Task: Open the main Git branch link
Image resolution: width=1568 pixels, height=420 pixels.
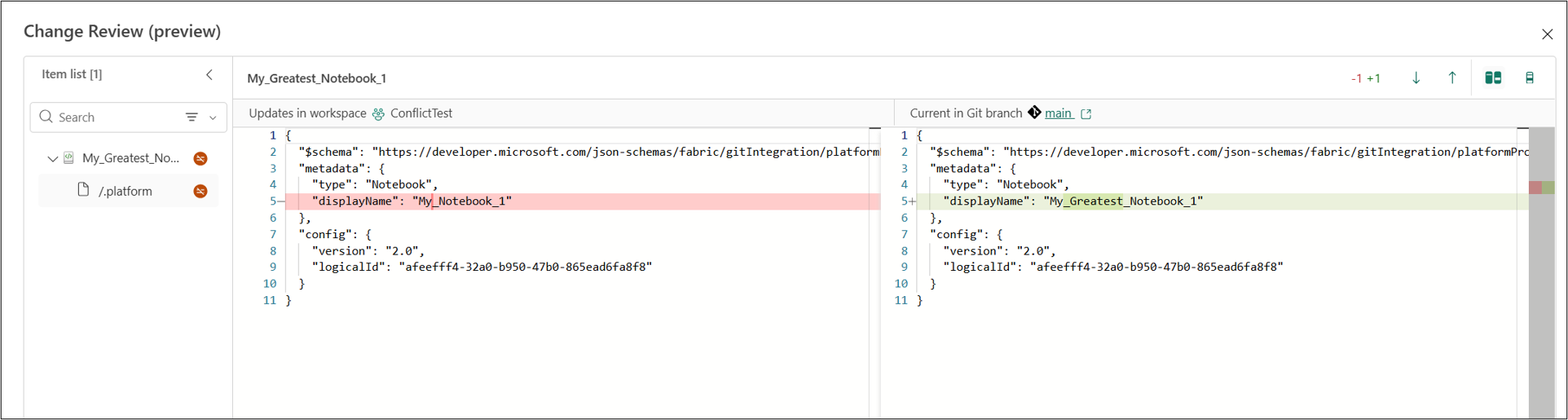Action: click(x=1059, y=113)
